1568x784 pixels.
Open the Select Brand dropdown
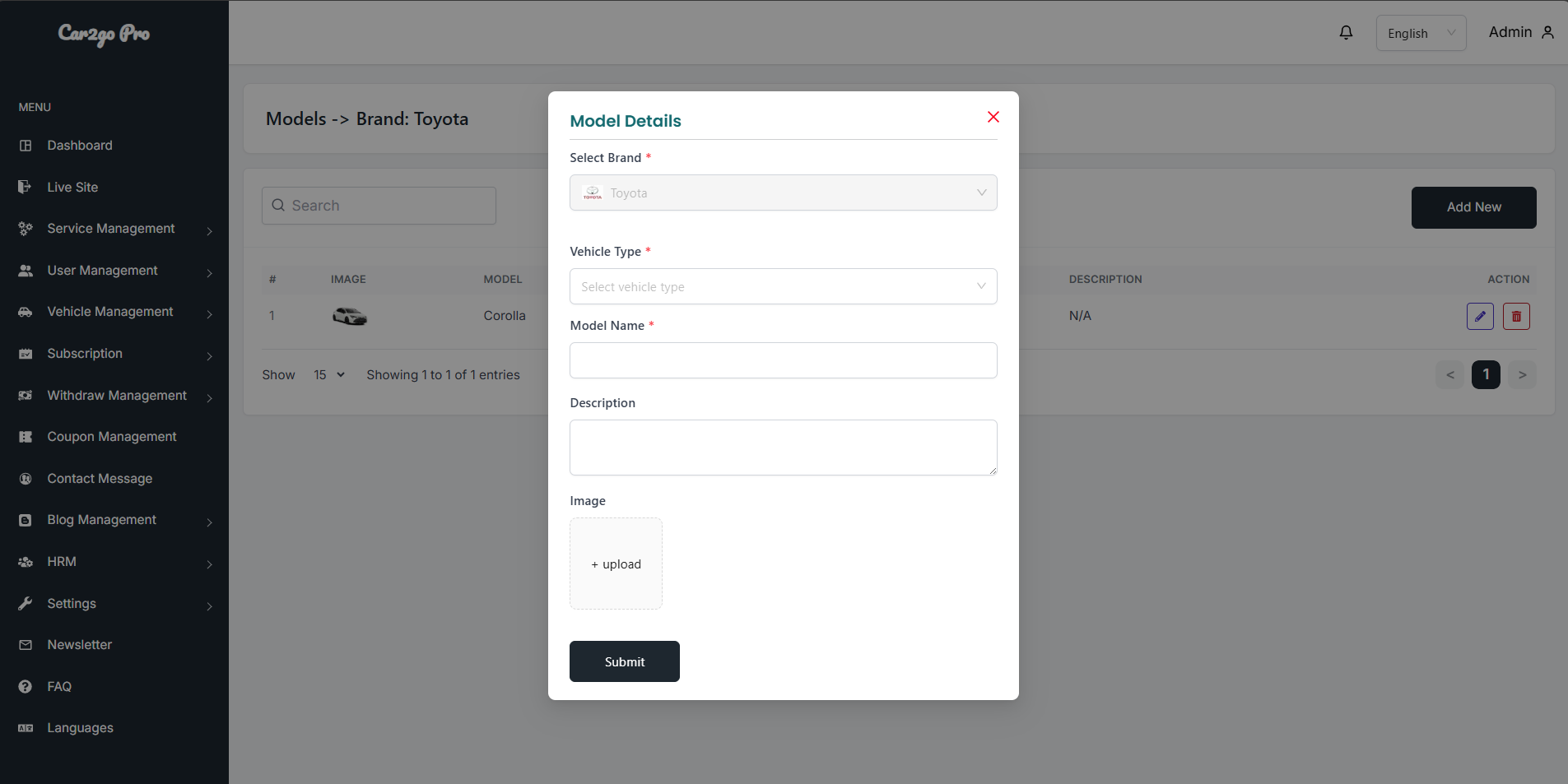783,193
